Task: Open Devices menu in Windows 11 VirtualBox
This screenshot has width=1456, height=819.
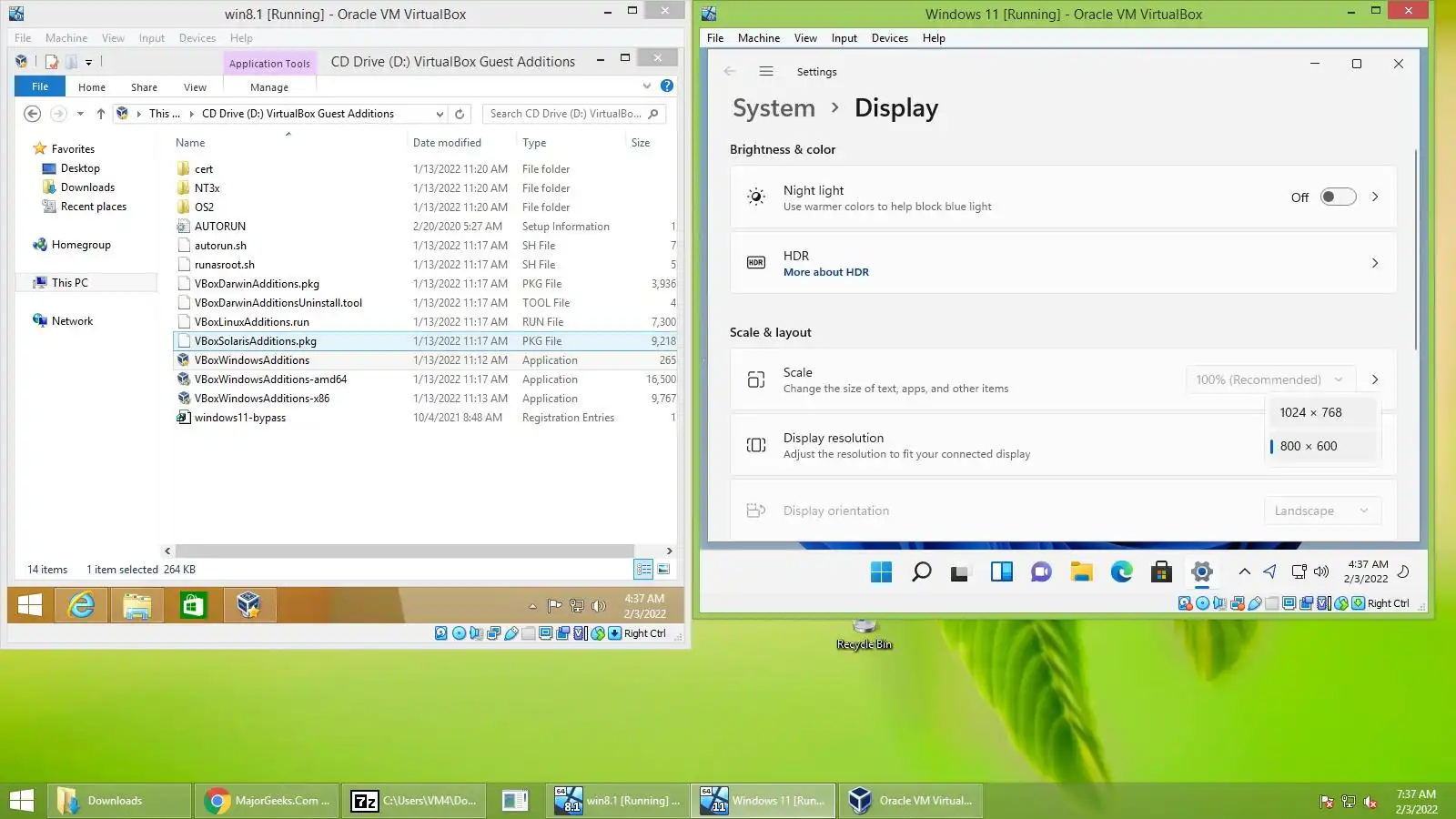Action: point(889,38)
